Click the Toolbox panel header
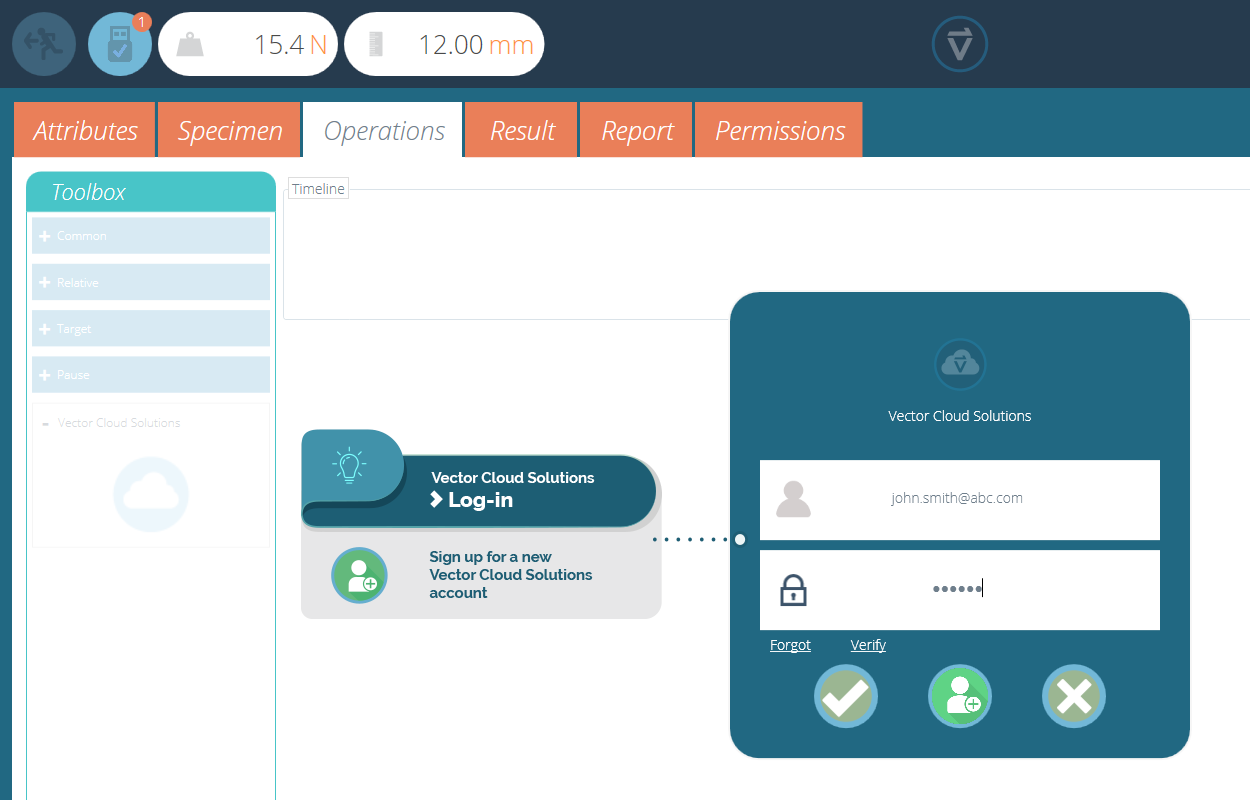 click(x=151, y=192)
